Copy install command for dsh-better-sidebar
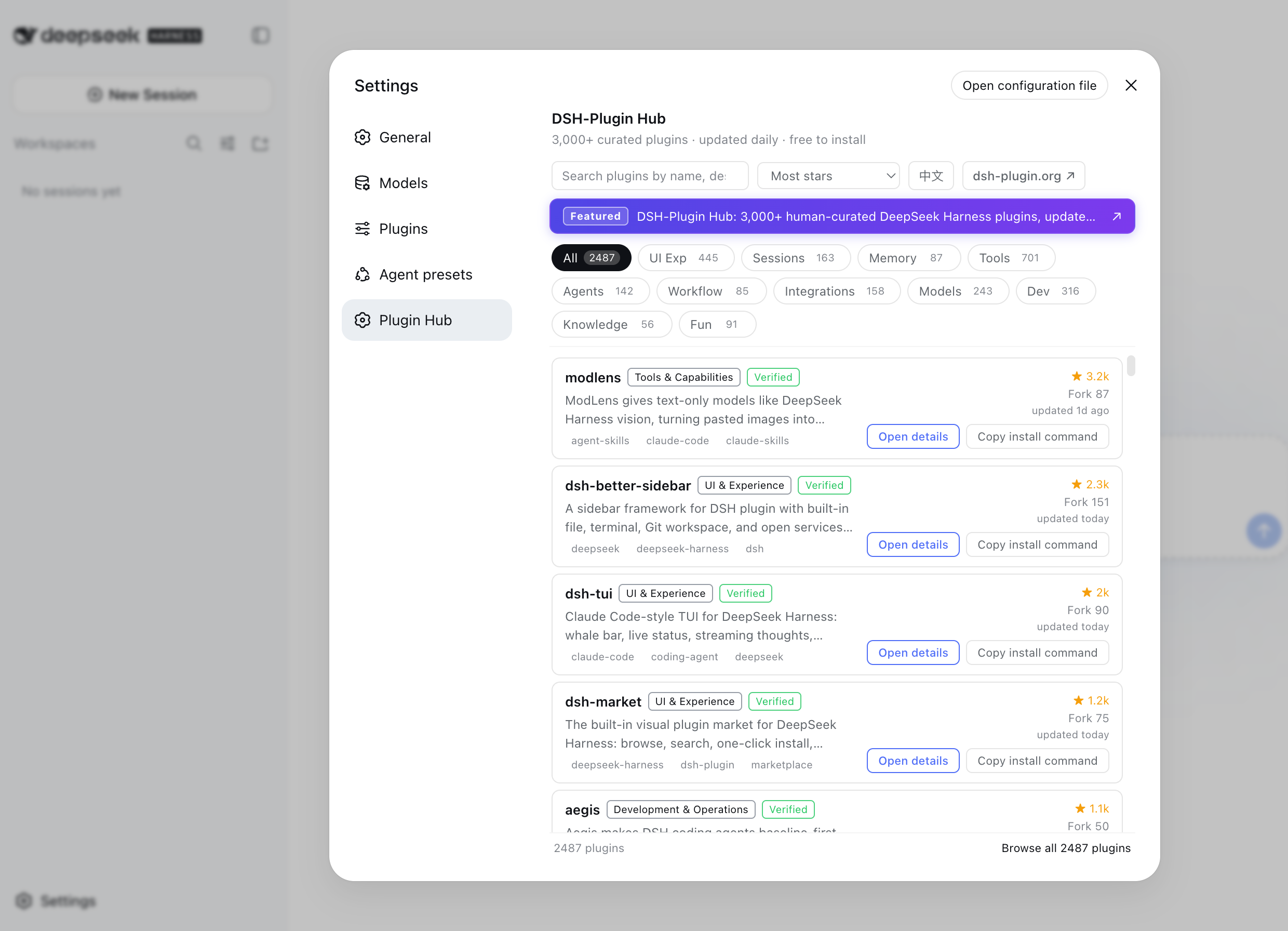 point(1037,544)
